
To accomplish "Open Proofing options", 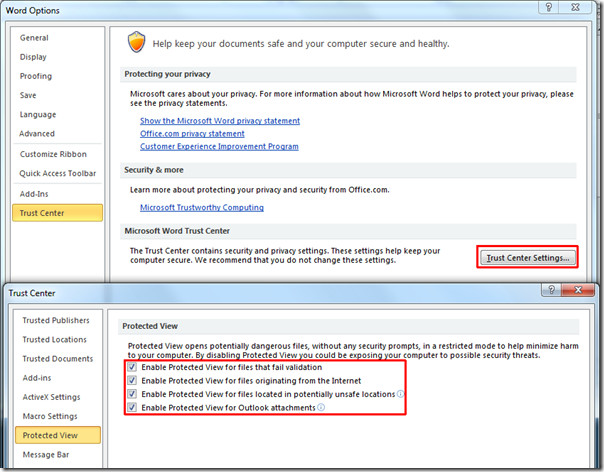I will point(57,76).
